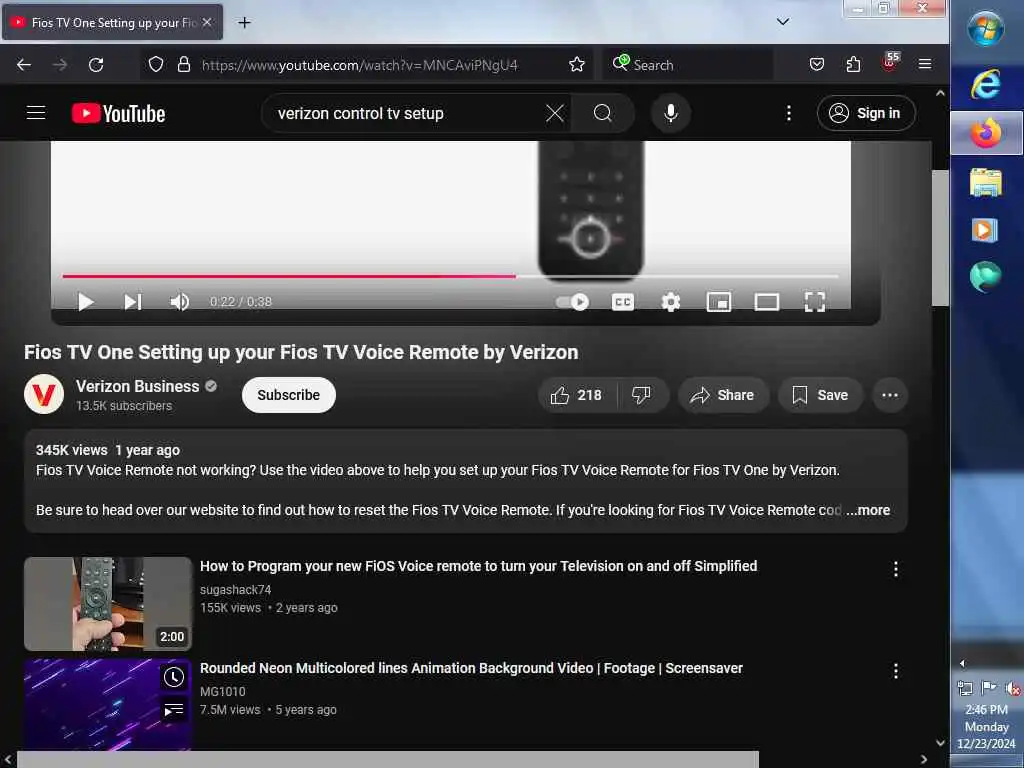Dislike this video
The image size is (1024, 768).
641,395
